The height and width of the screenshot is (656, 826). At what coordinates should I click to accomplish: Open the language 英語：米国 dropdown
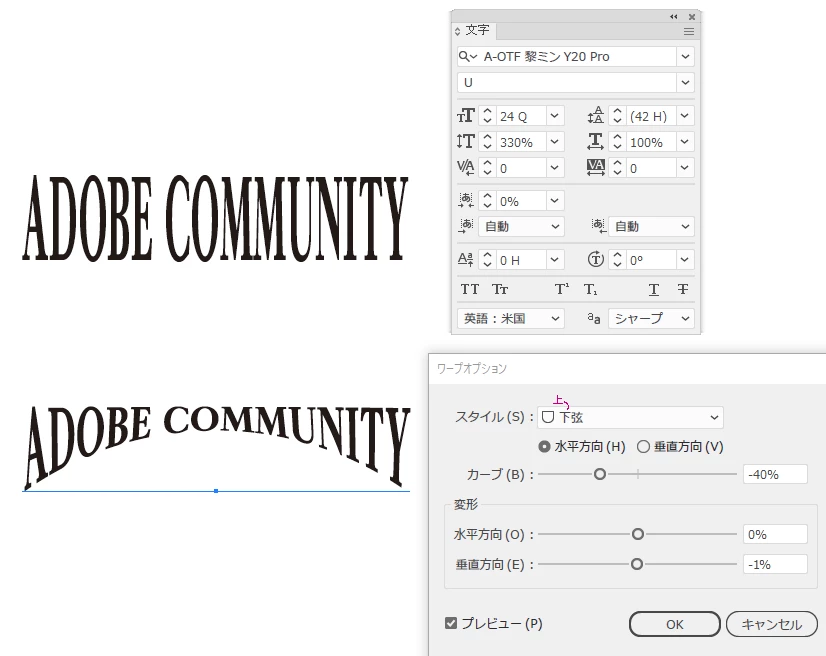510,318
